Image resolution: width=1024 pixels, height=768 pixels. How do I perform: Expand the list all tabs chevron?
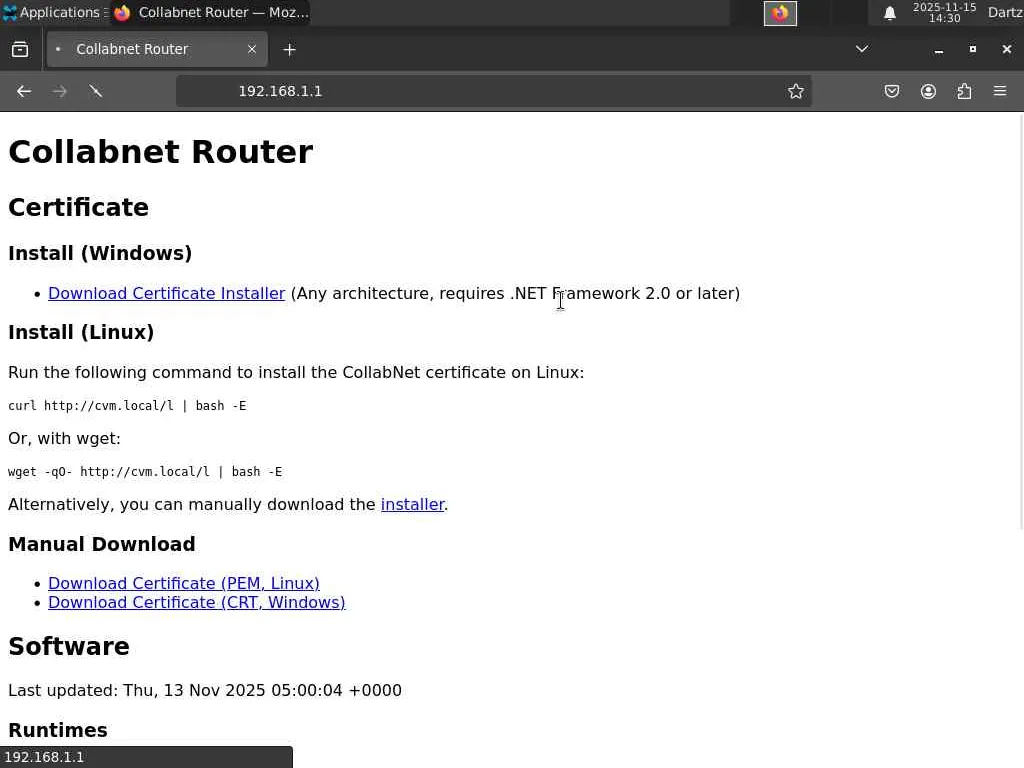(862, 49)
